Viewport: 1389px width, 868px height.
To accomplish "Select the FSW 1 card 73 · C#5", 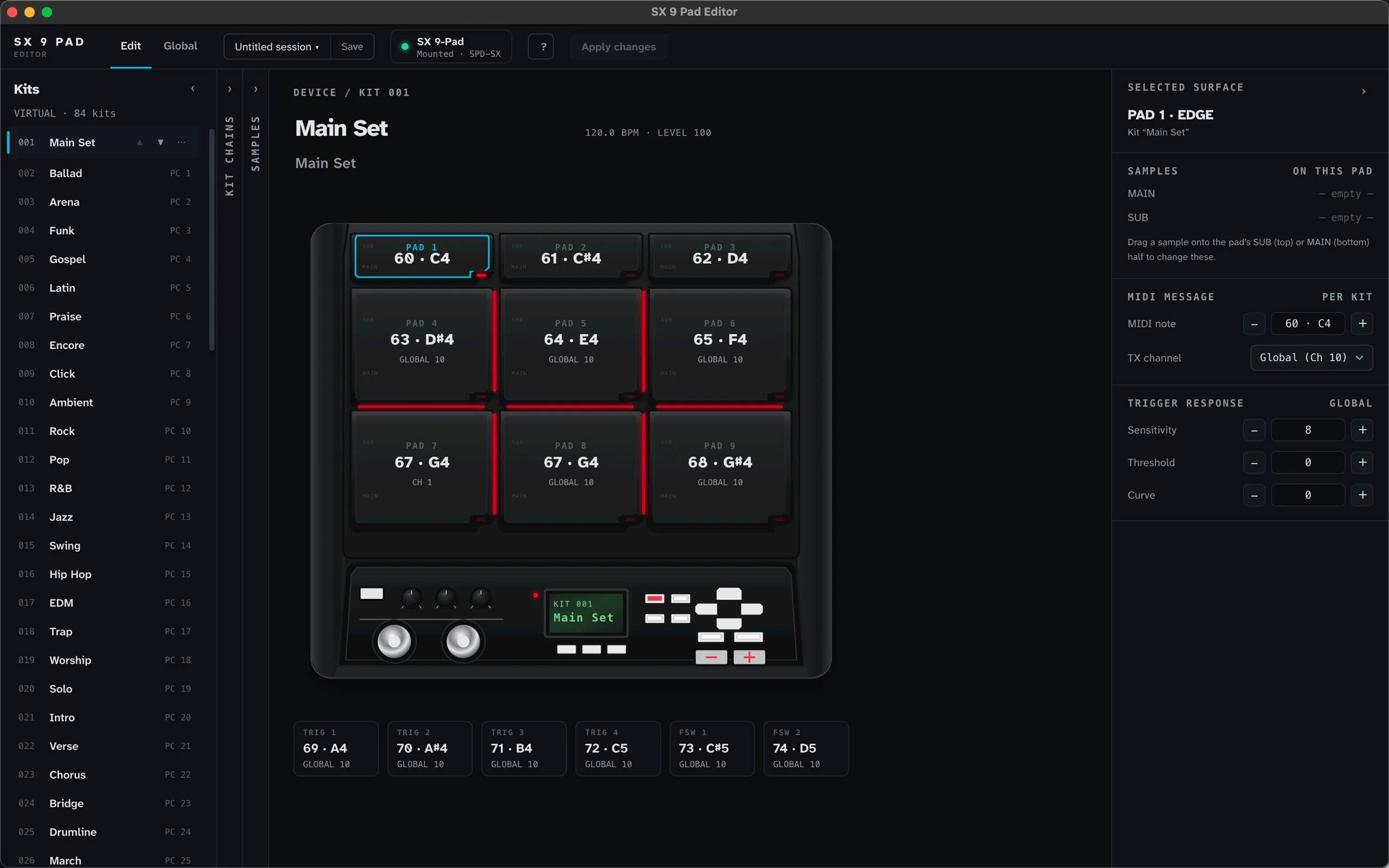I will click(712, 749).
